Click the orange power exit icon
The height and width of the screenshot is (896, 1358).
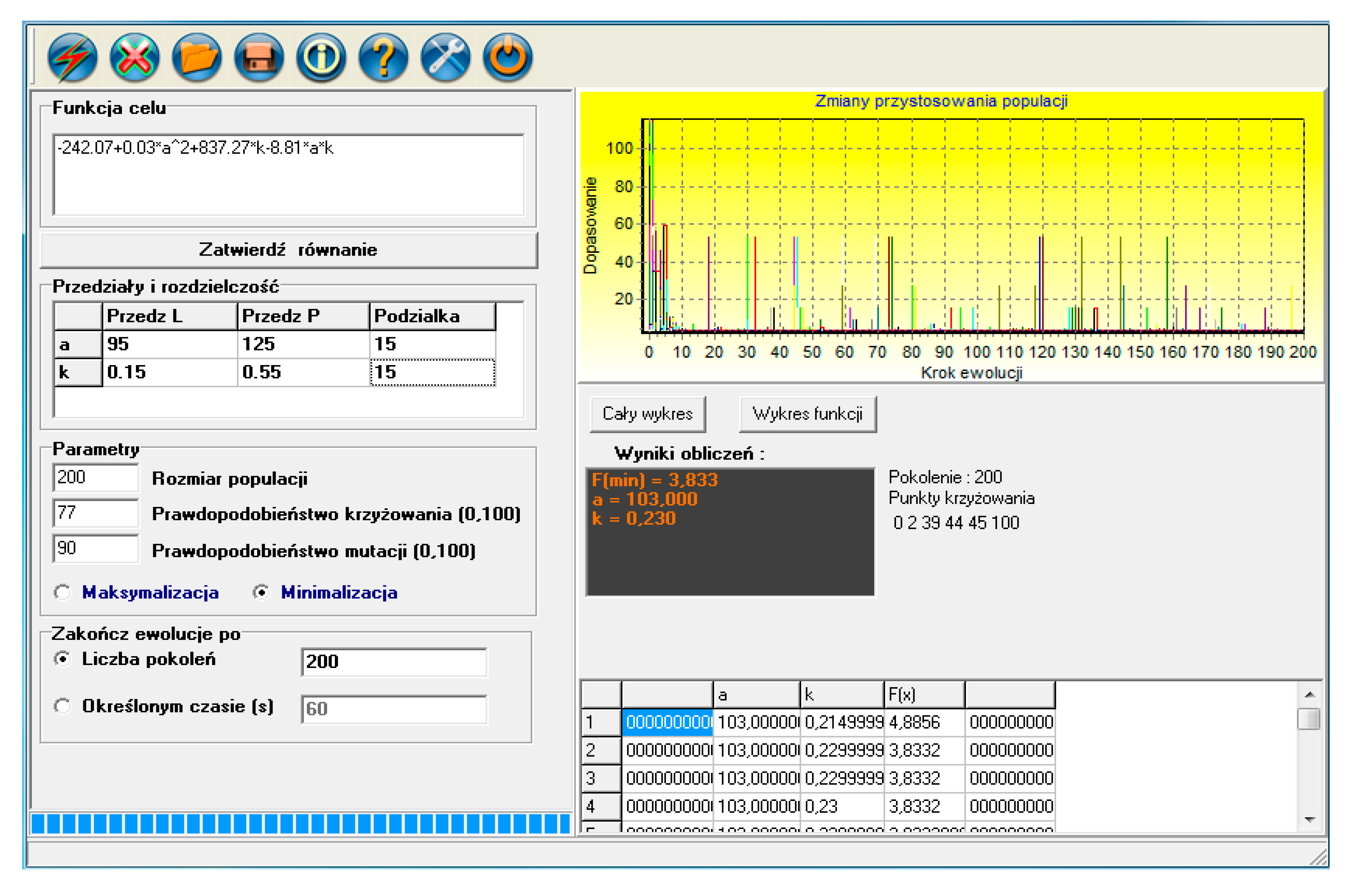point(508,57)
